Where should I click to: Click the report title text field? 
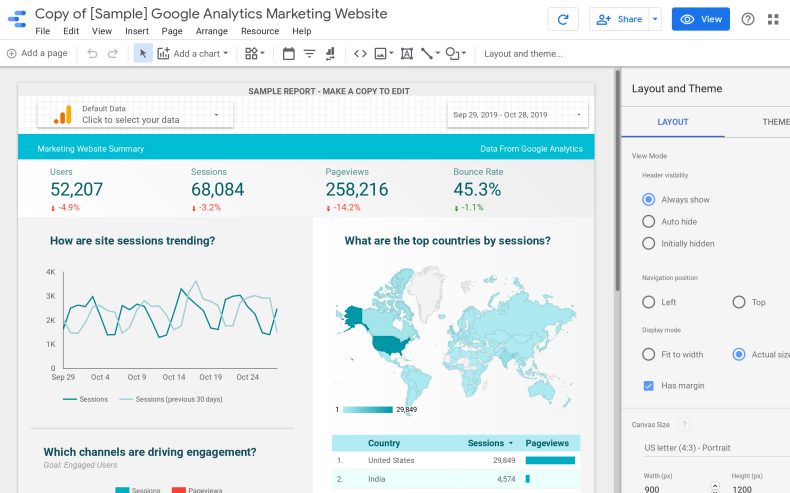[x=211, y=14]
